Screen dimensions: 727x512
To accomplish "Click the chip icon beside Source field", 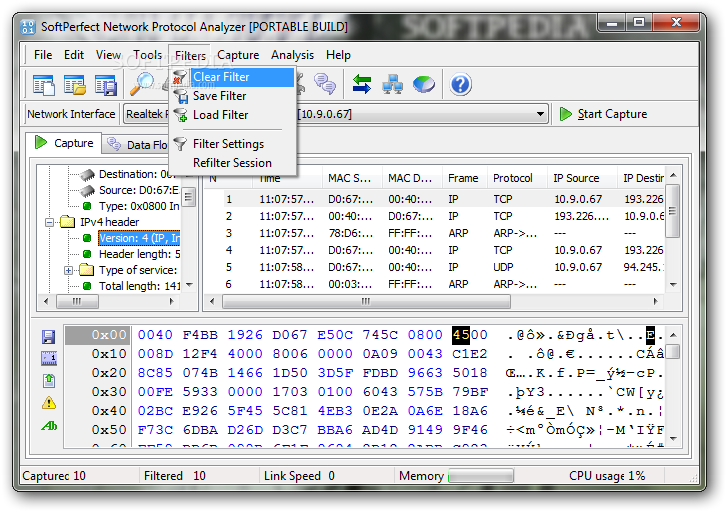I will pyautogui.click(x=87, y=191).
